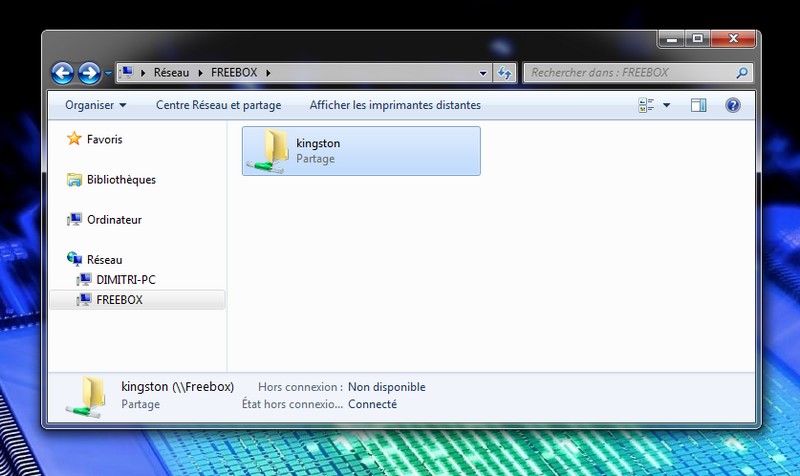The width and height of the screenshot is (800, 476).
Task: Select Bibliothèques in the navigation pane
Action: pos(121,180)
